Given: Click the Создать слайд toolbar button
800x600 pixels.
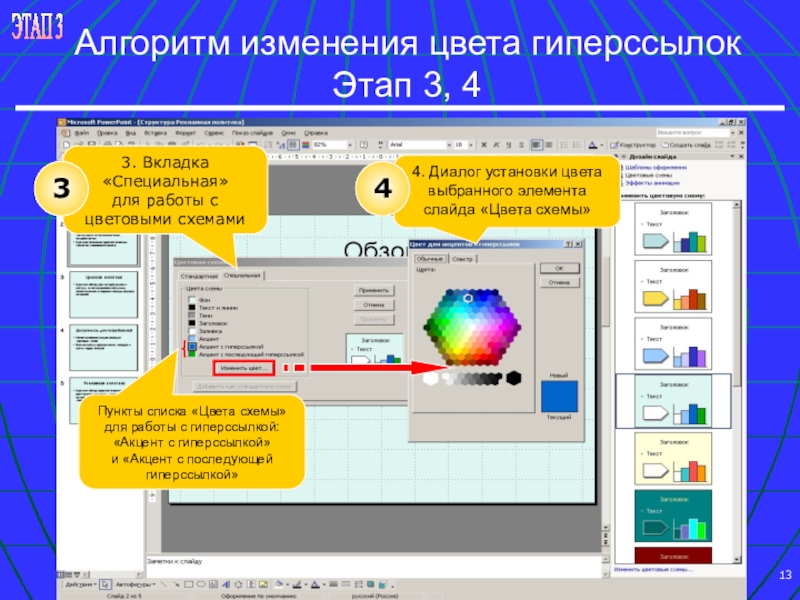Looking at the screenshot, I should pos(686,145).
